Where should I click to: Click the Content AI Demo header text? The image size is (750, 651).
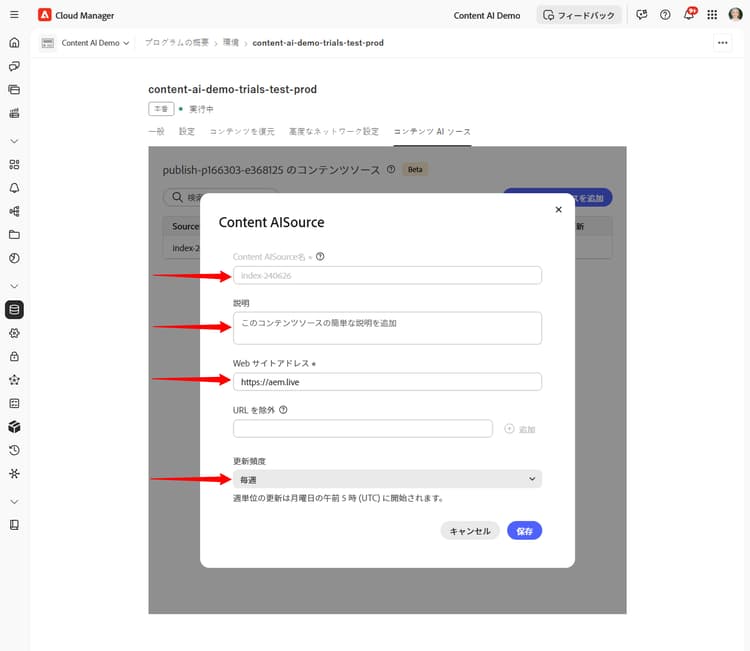[487, 15]
